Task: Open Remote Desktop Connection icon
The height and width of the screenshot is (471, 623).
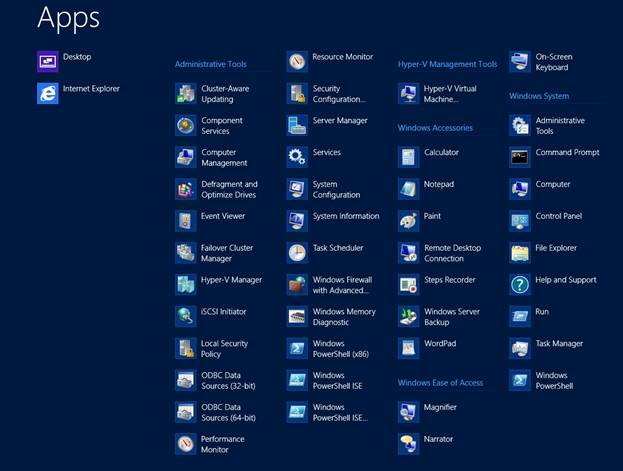Action: click(408, 253)
